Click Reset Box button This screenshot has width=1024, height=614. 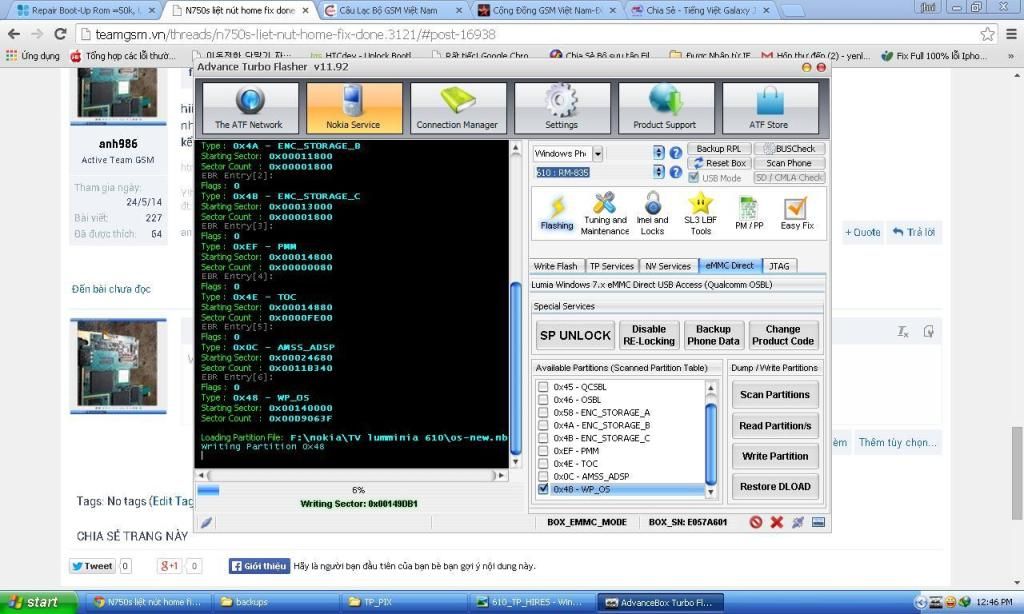(x=719, y=163)
